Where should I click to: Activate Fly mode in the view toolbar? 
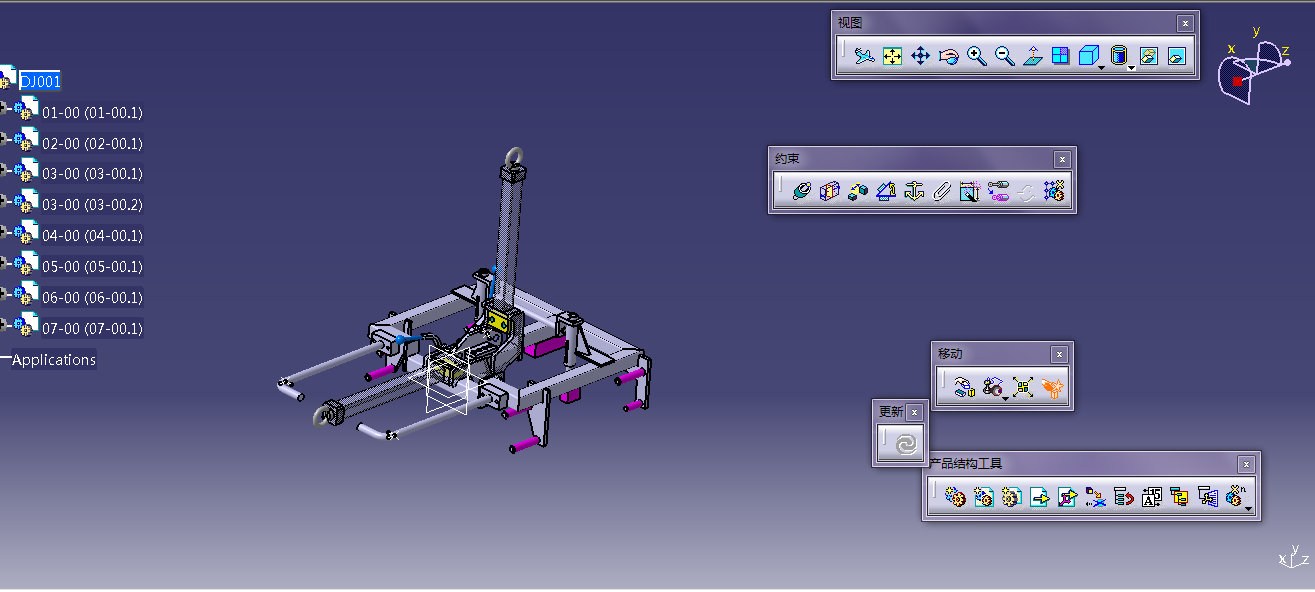[x=865, y=56]
